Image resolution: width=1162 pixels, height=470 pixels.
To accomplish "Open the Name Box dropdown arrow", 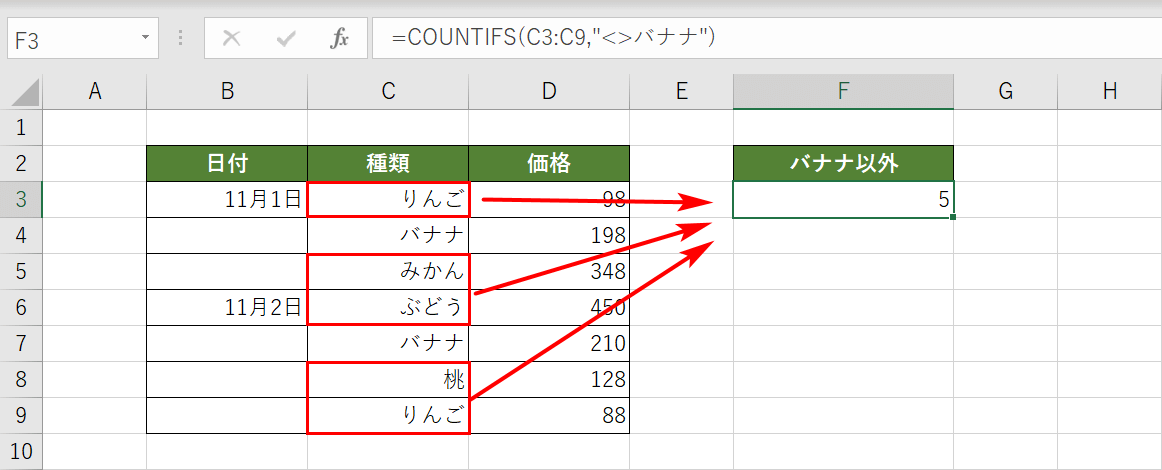I will coord(145,39).
